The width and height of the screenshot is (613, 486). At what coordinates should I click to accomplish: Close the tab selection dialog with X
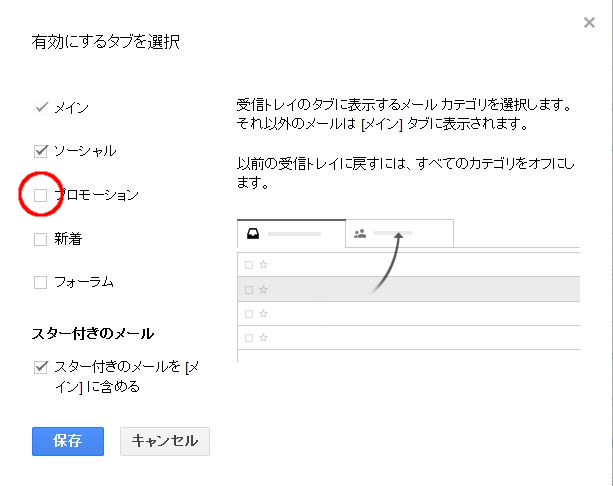pyautogui.click(x=589, y=23)
